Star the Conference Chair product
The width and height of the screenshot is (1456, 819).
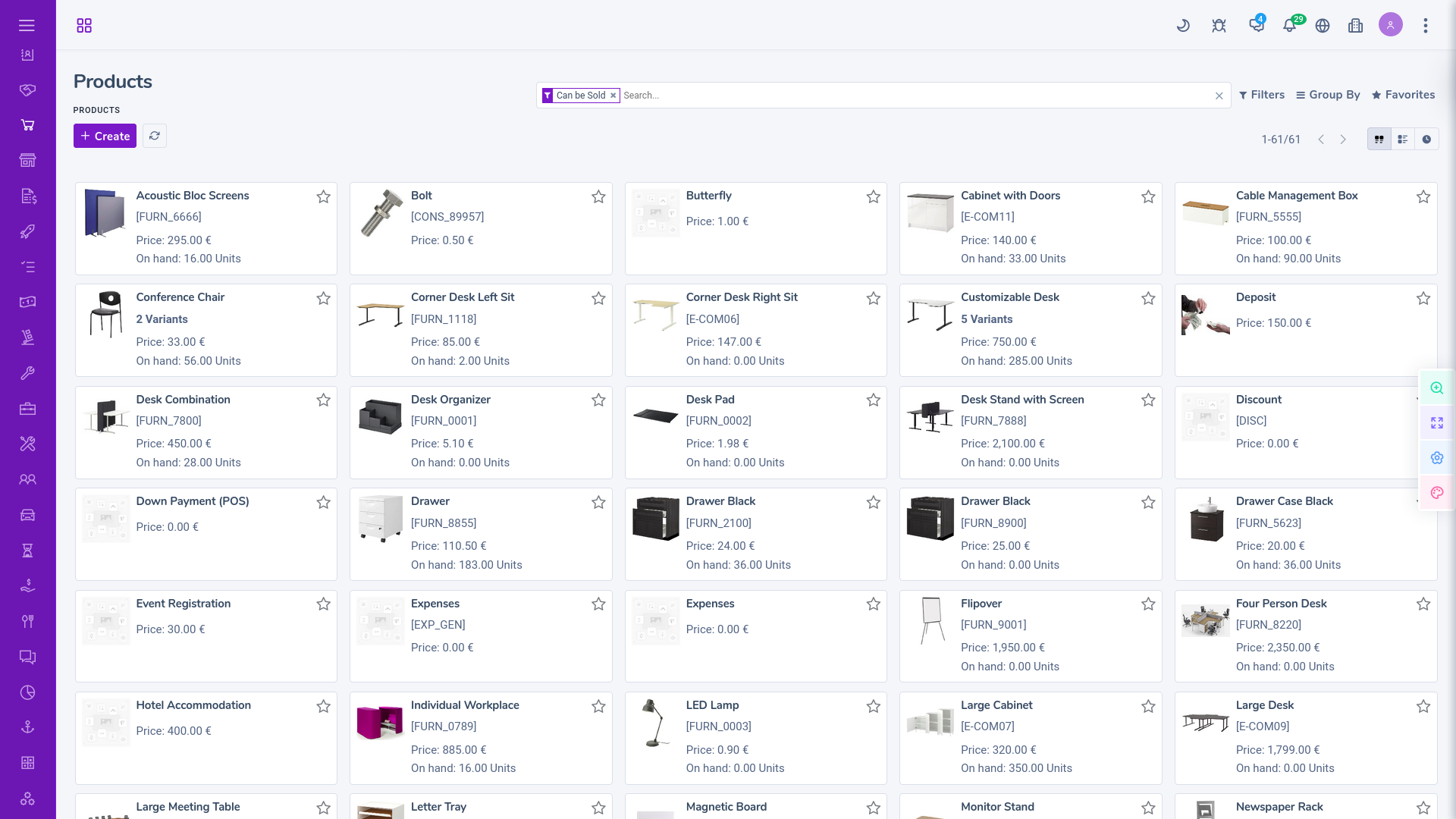click(323, 299)
